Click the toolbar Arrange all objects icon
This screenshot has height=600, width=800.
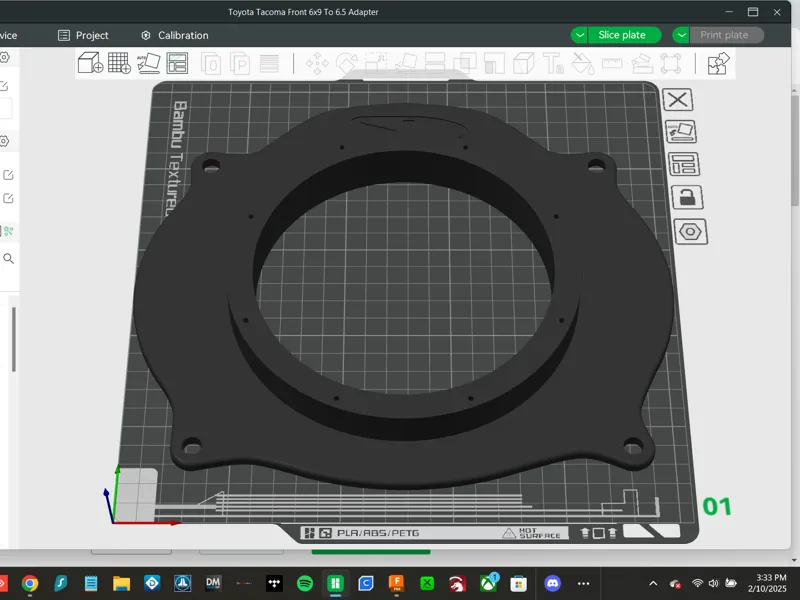177,63
